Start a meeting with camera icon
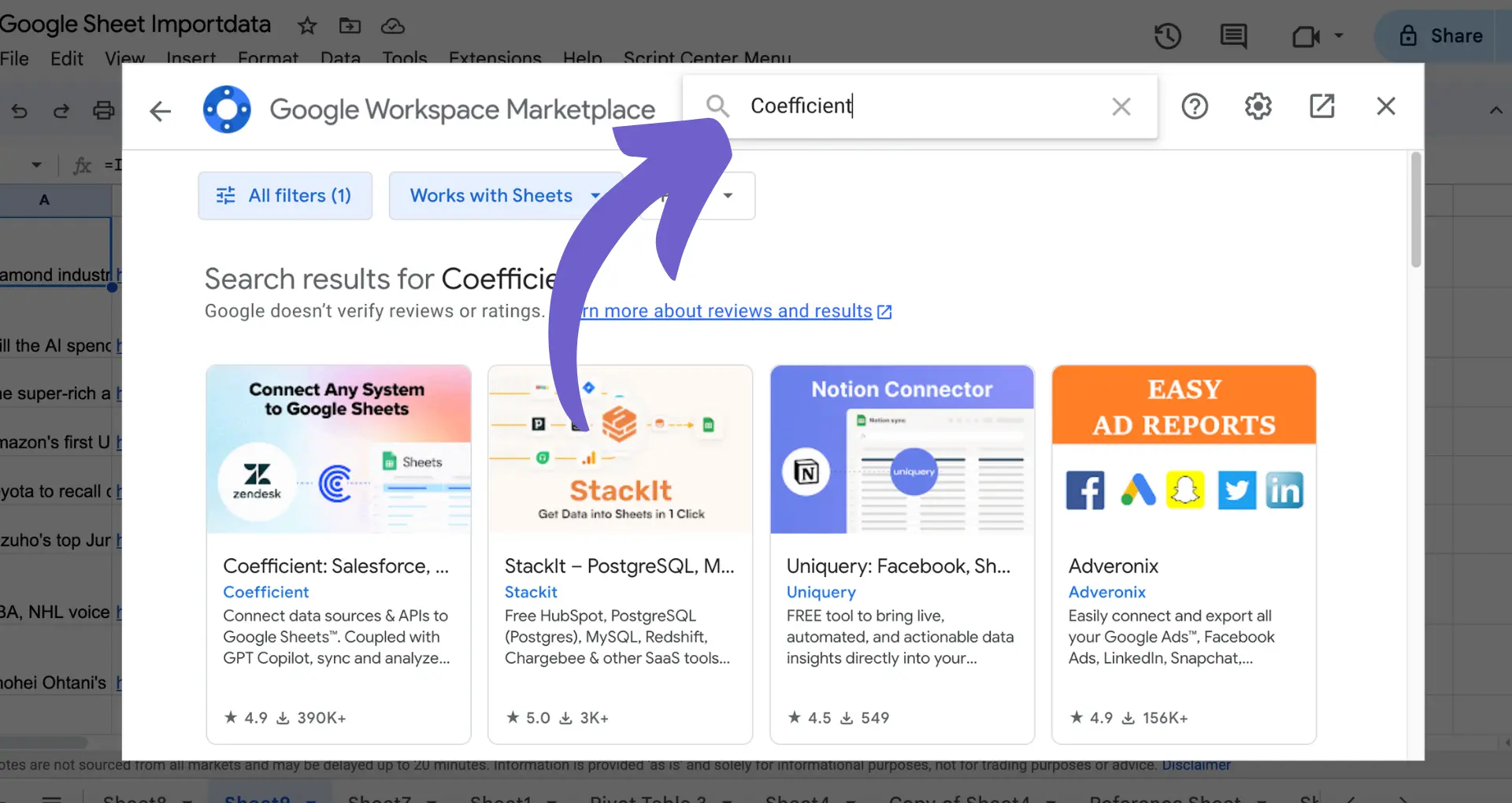This screenshot has width=1512, height=803. tap(1306, 36)
